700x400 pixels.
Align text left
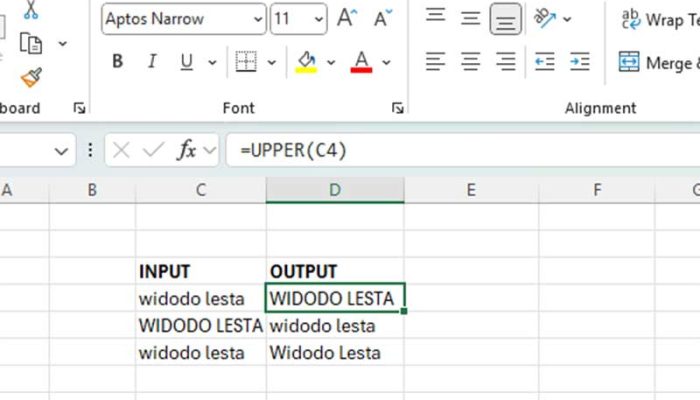point(435,62)
